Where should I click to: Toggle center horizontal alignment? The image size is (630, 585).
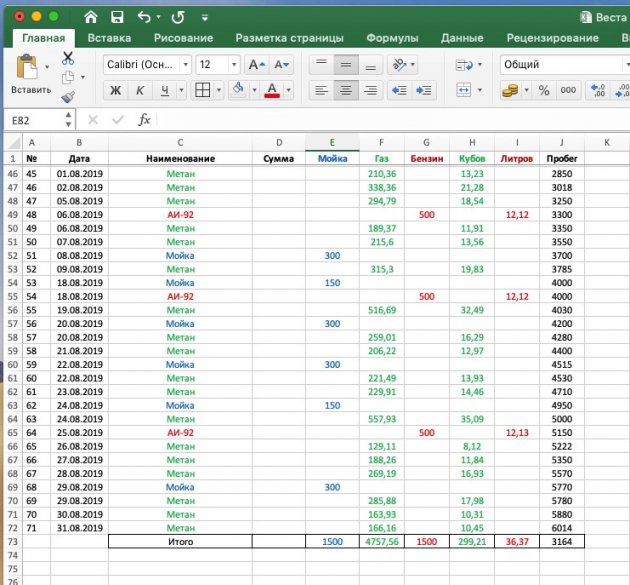(x=345, y=90)
